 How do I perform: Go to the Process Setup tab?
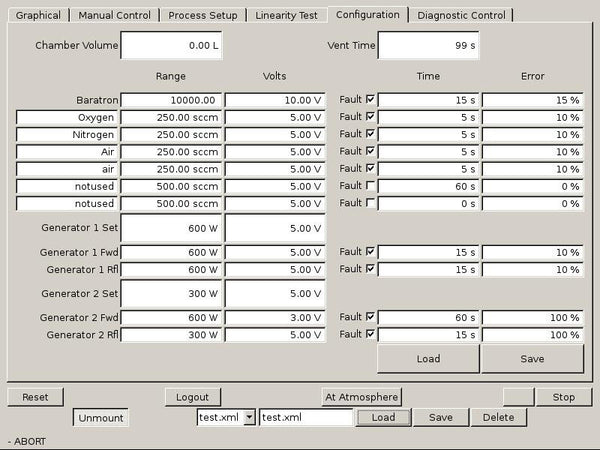[203, 15]
